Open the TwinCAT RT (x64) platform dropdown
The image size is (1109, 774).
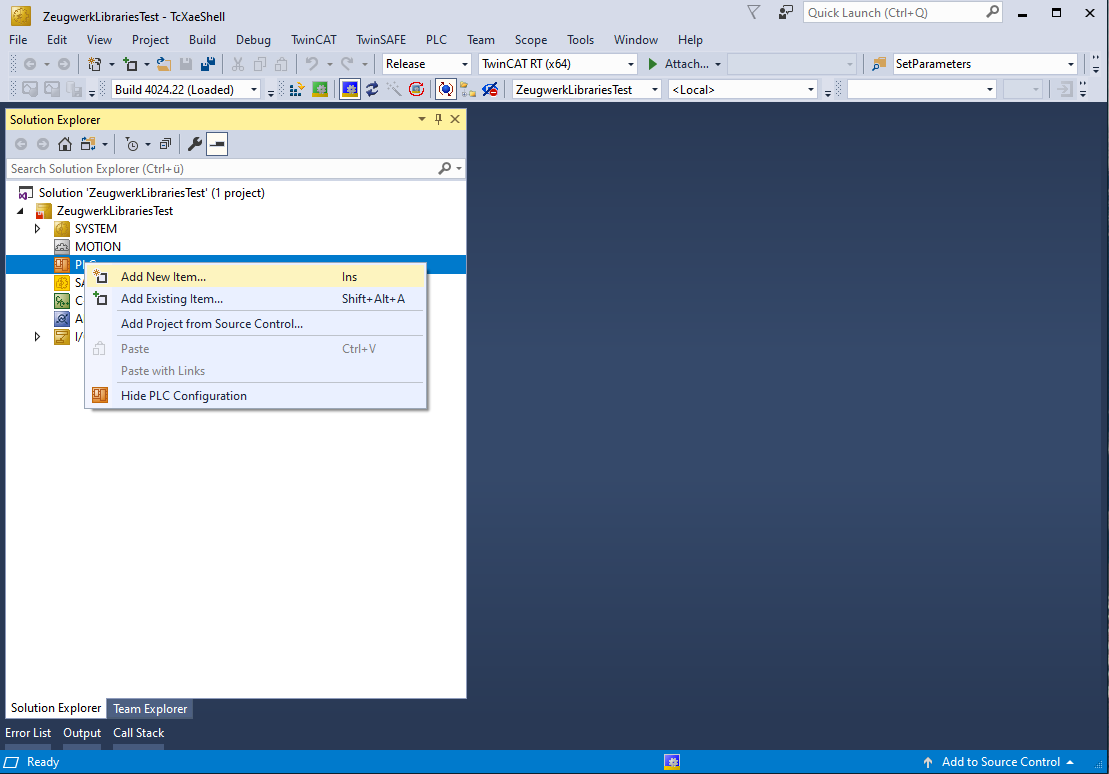(x=630, y=64)
